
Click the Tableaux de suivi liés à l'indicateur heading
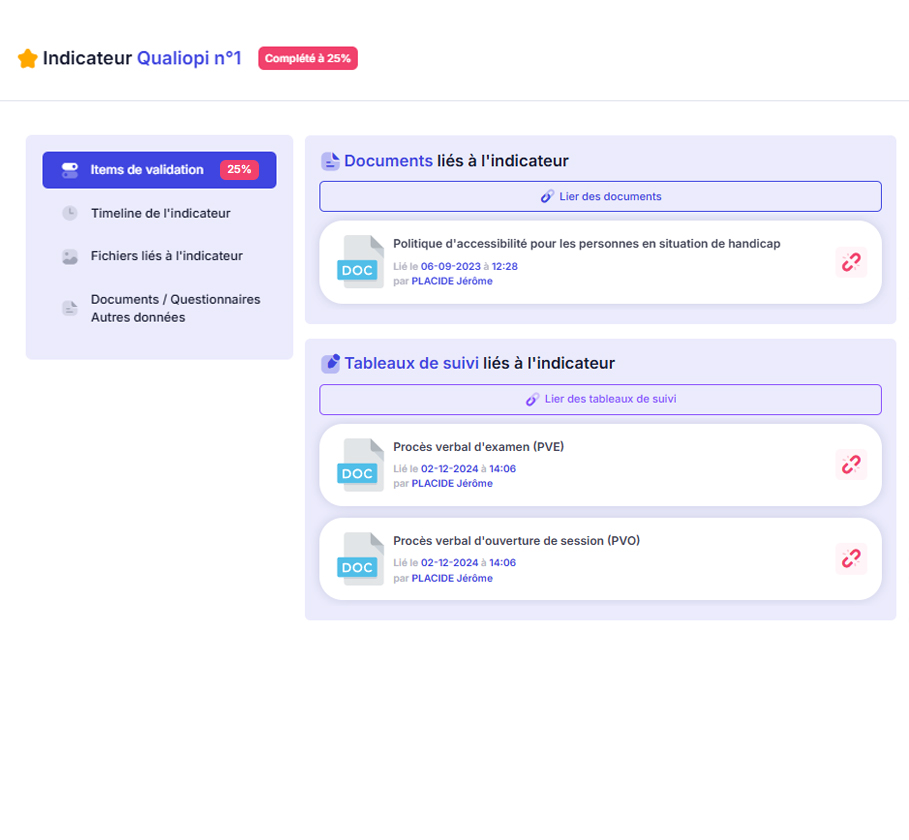coord(479,363)
